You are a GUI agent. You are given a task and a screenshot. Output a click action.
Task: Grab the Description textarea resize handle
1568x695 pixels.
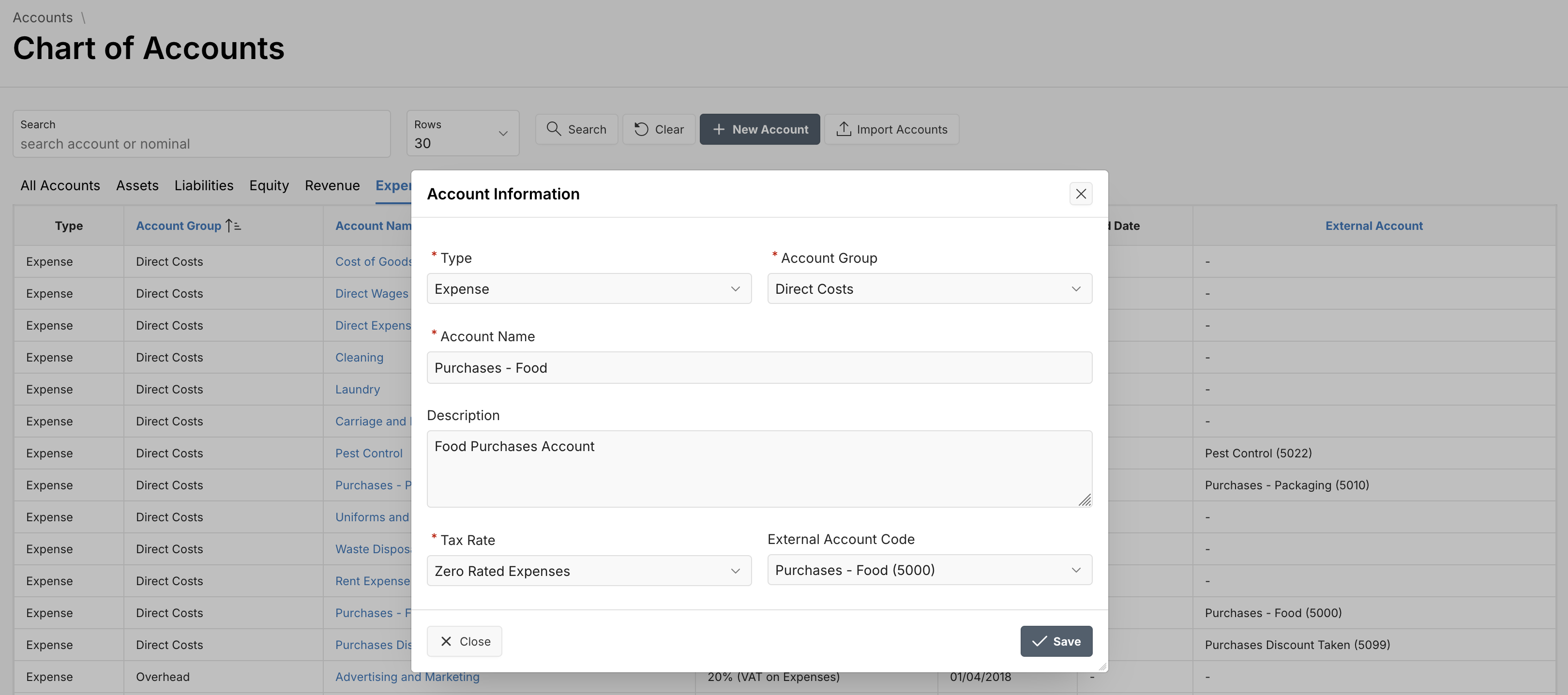pyautogui.click(x=1085, y=499)
